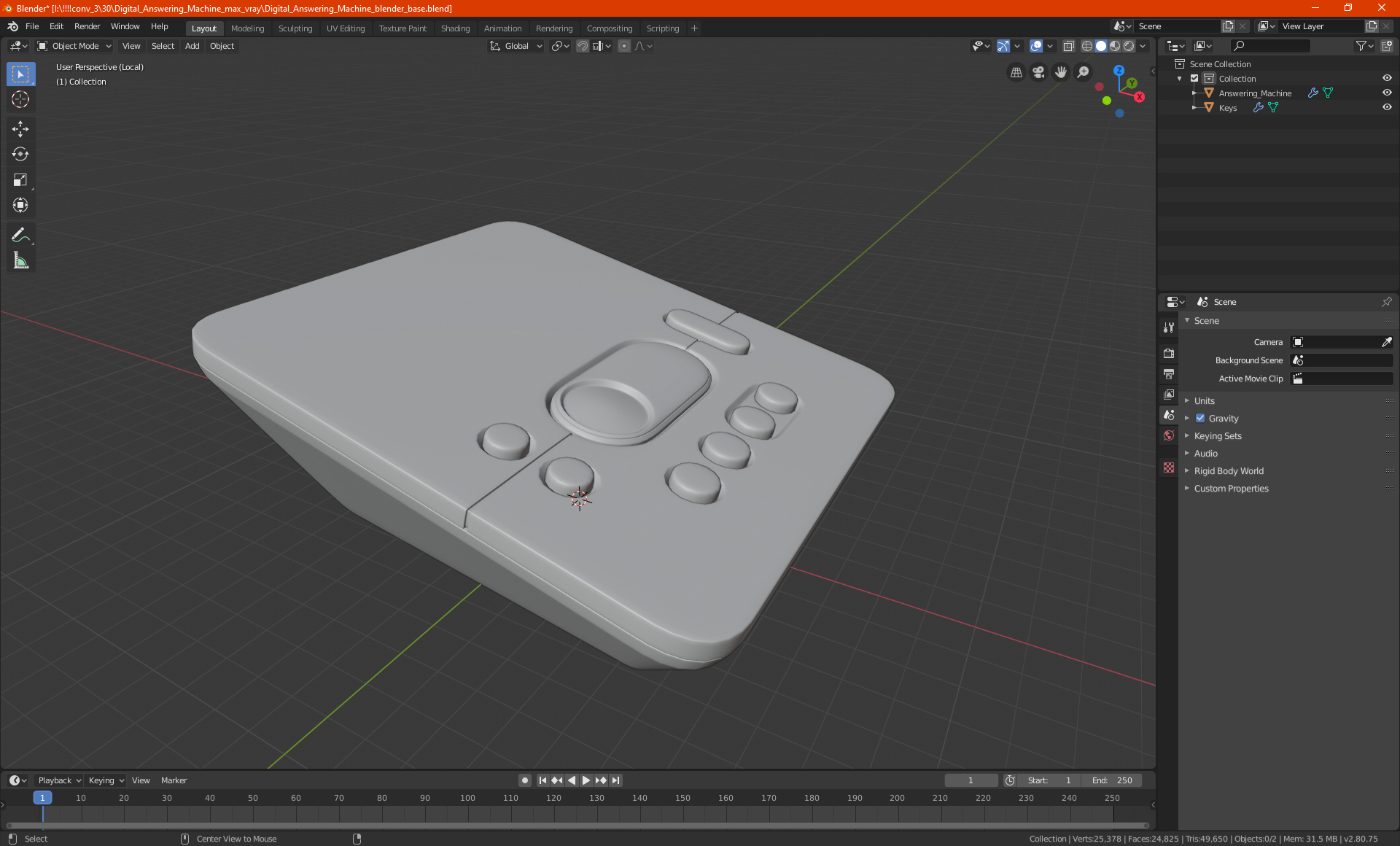Activate the 3D Cursor tool
The width and height of the screenshot is (1400, 846).
click(x=20, y=99)
